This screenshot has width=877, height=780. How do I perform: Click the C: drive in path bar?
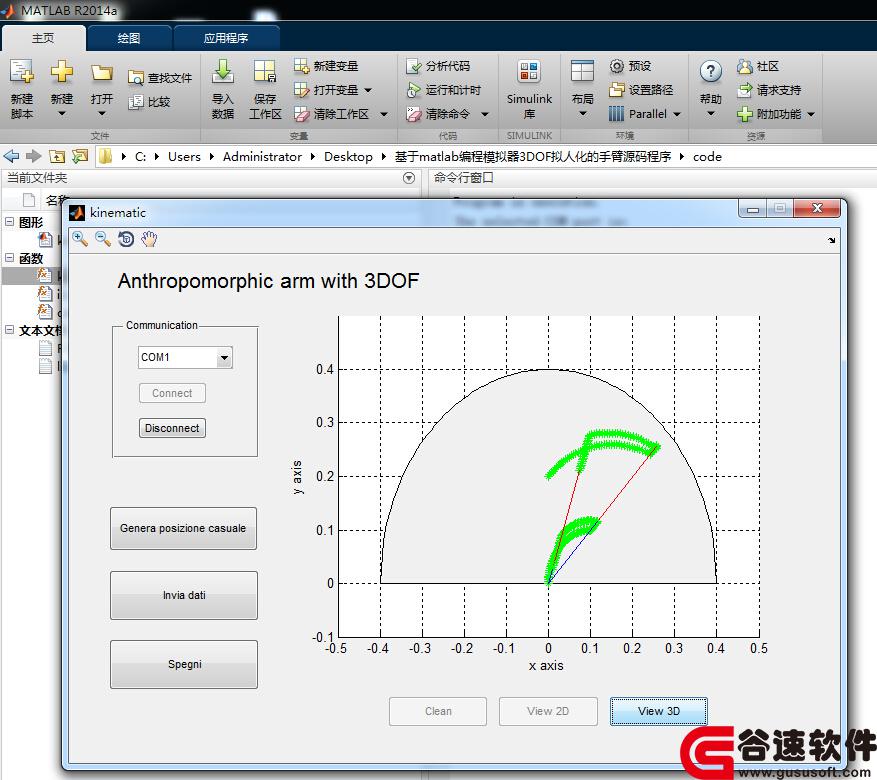(x=140, y=157)
